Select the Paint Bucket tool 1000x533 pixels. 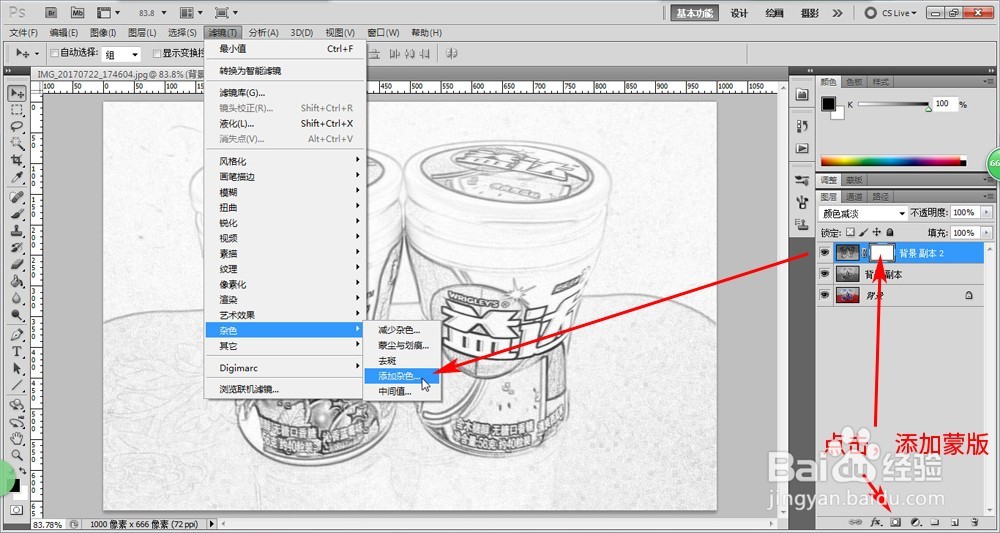point(17,281)
